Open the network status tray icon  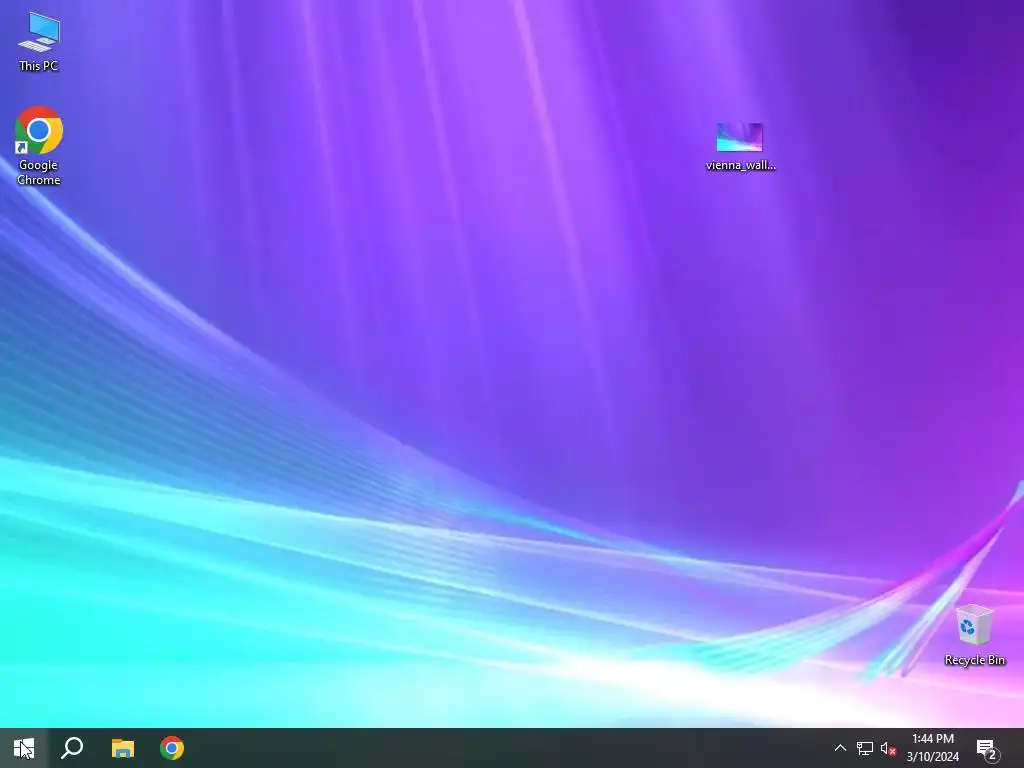tap(865, 748)
